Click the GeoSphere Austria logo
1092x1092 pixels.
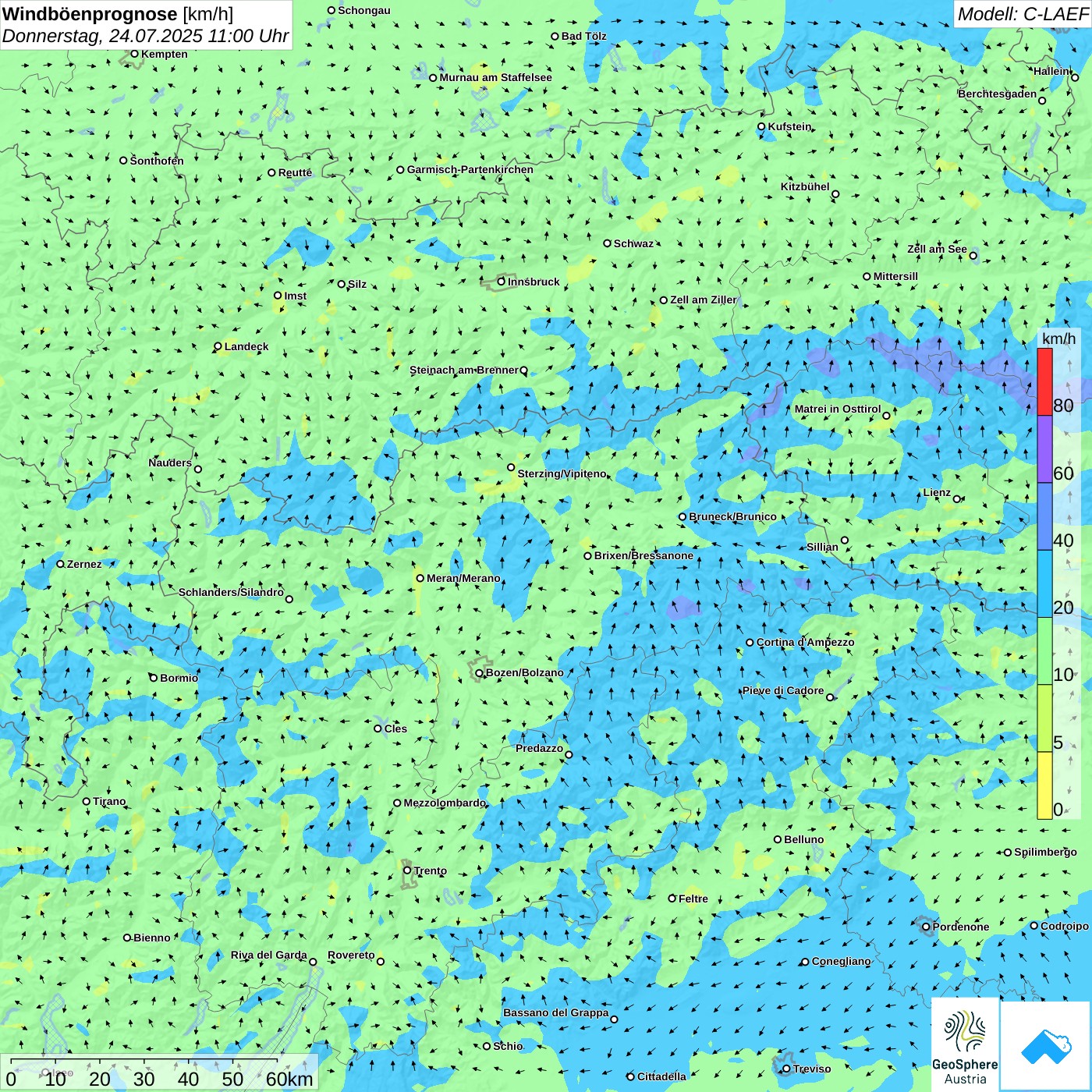tap(965, 1045)
